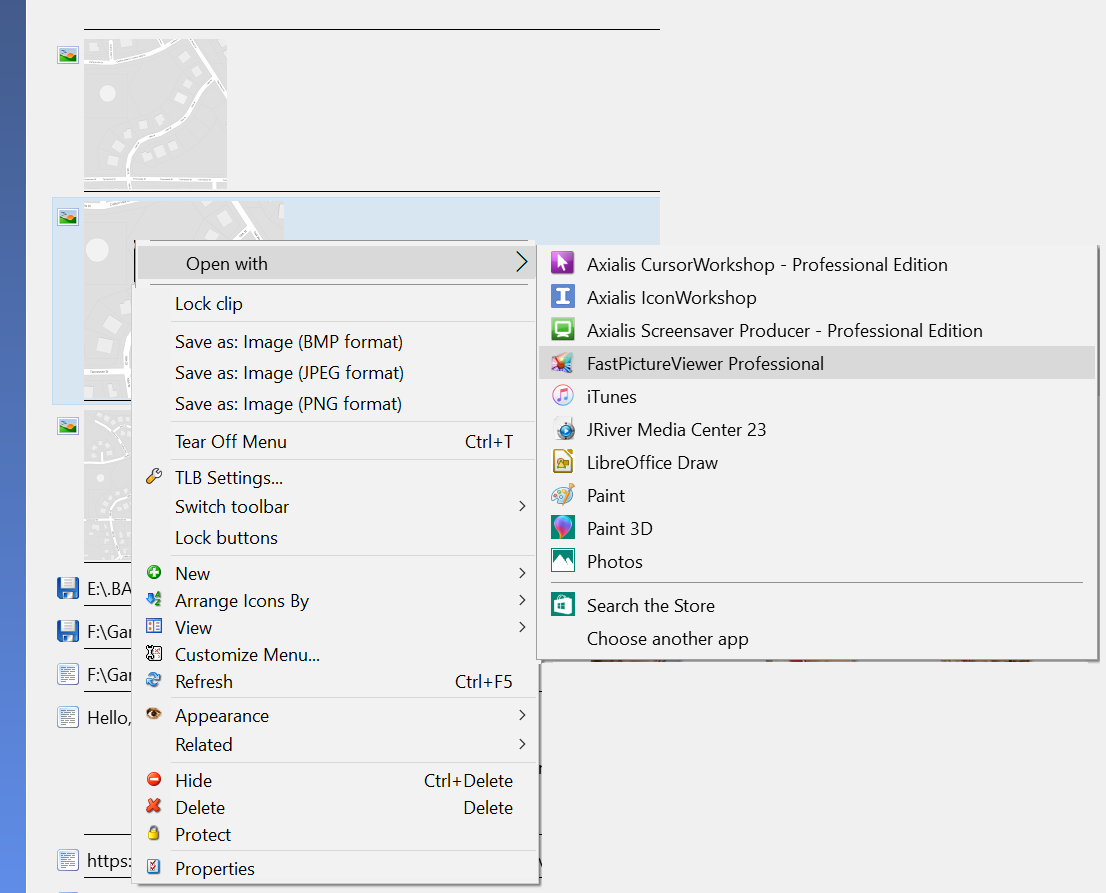1106x893 pixels.
Task: Expand the Arrange Icons By submenu arrow
Action: 521,600
